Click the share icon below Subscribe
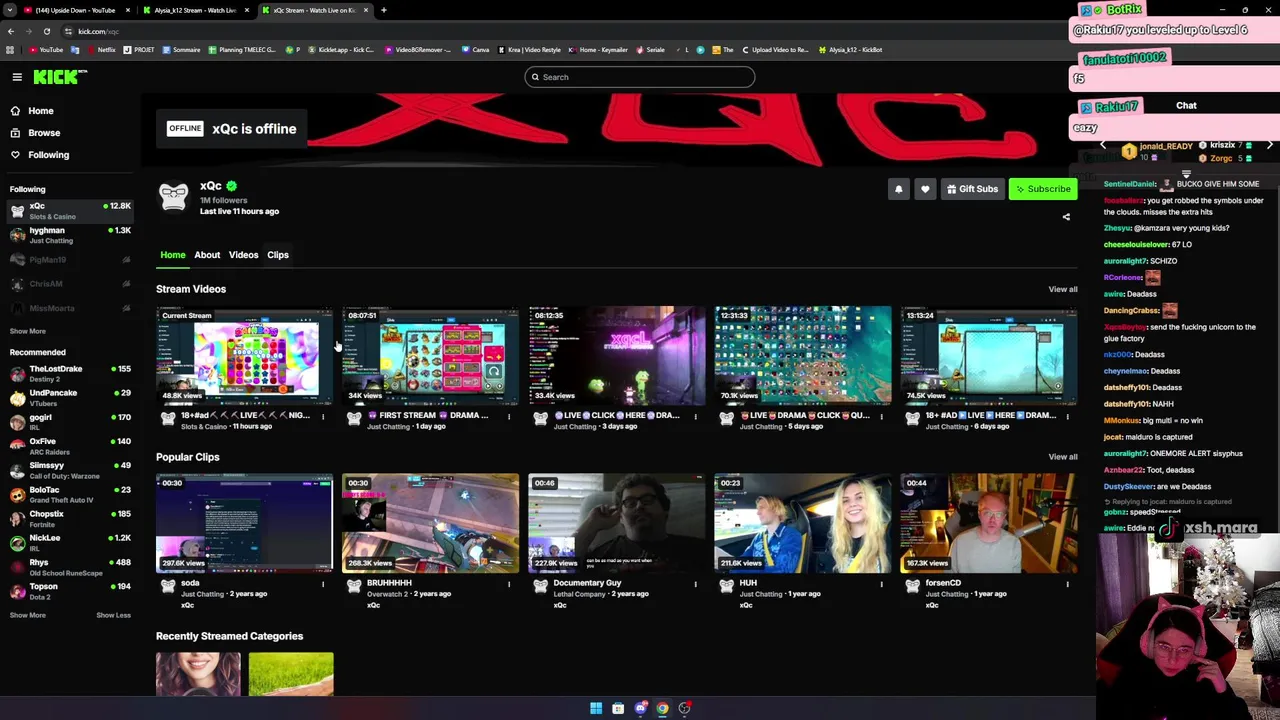The width and height of the screenshot is (1280, 720). pos(1066,217)
